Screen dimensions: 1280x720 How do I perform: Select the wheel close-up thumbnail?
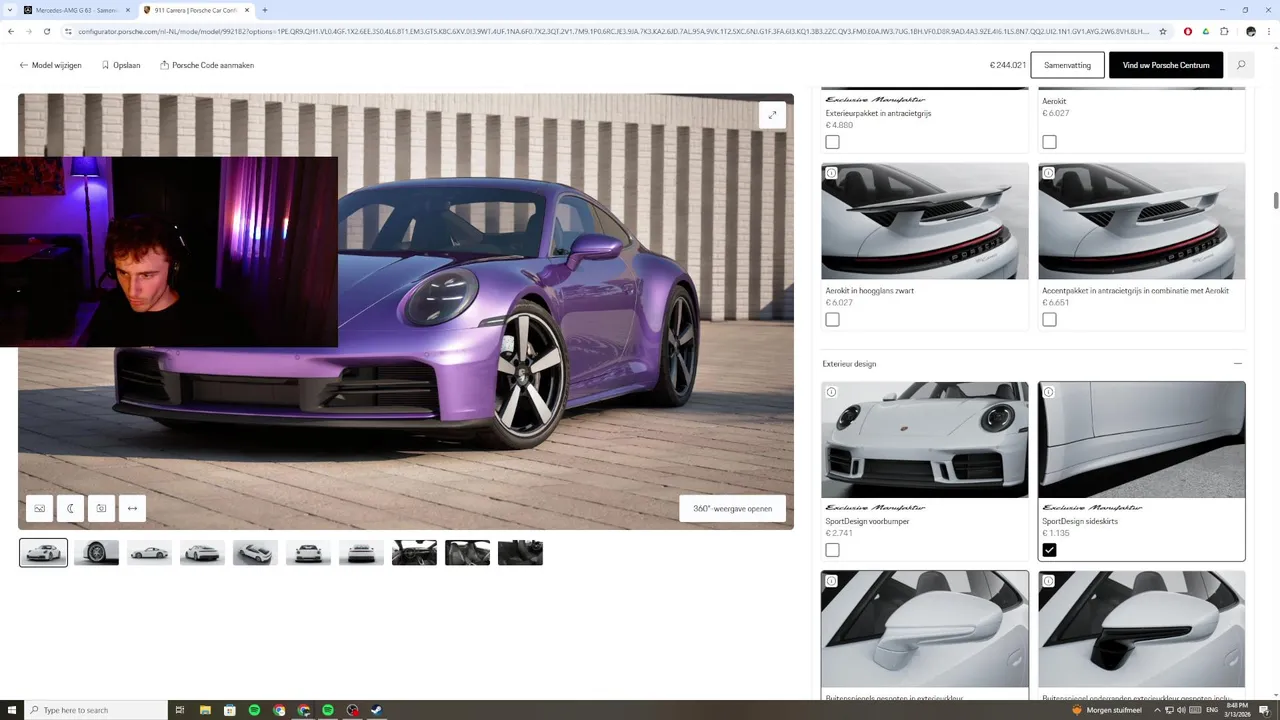point(96,553)
